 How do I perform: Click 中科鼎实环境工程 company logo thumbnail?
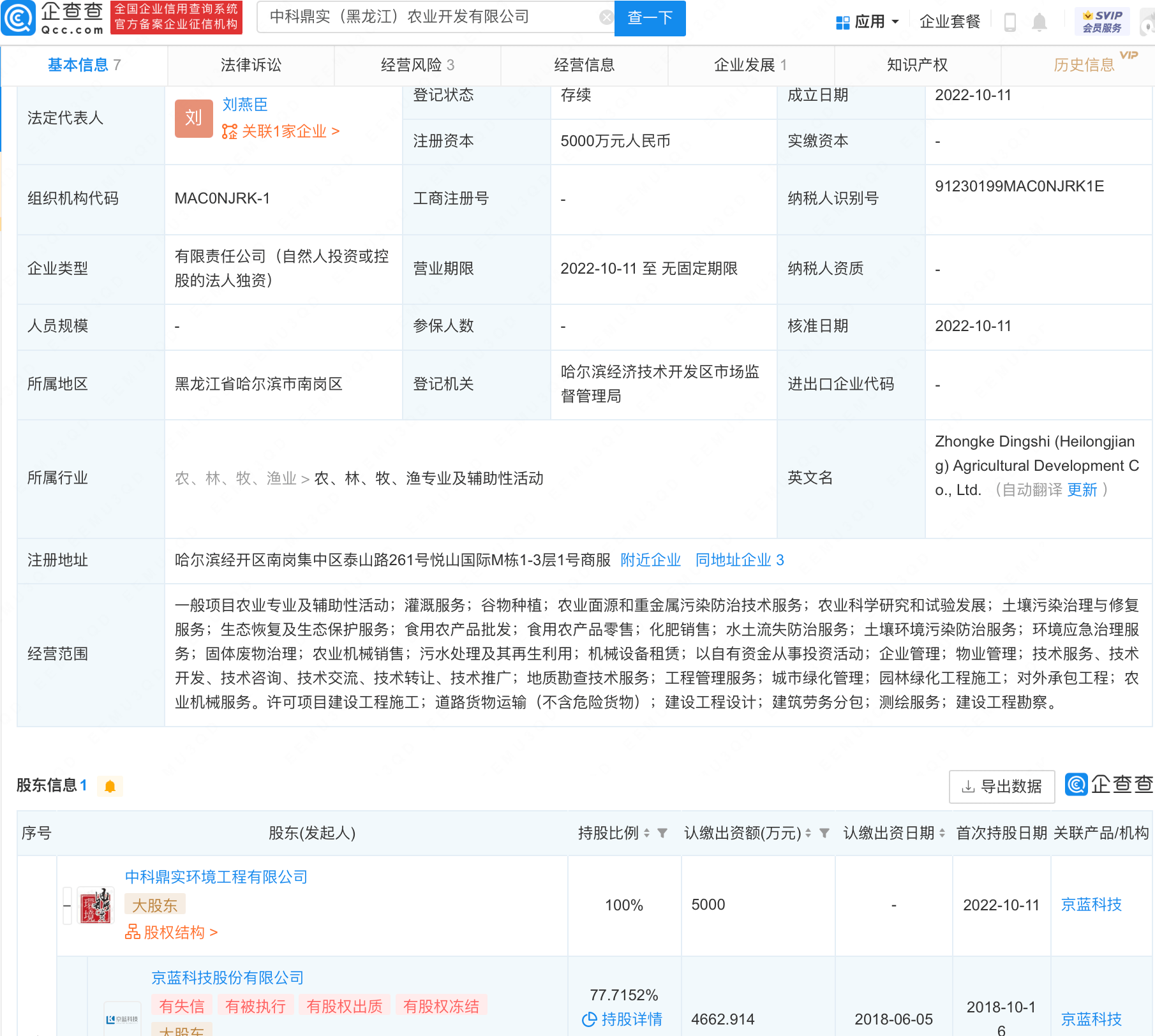coord(96,905)
